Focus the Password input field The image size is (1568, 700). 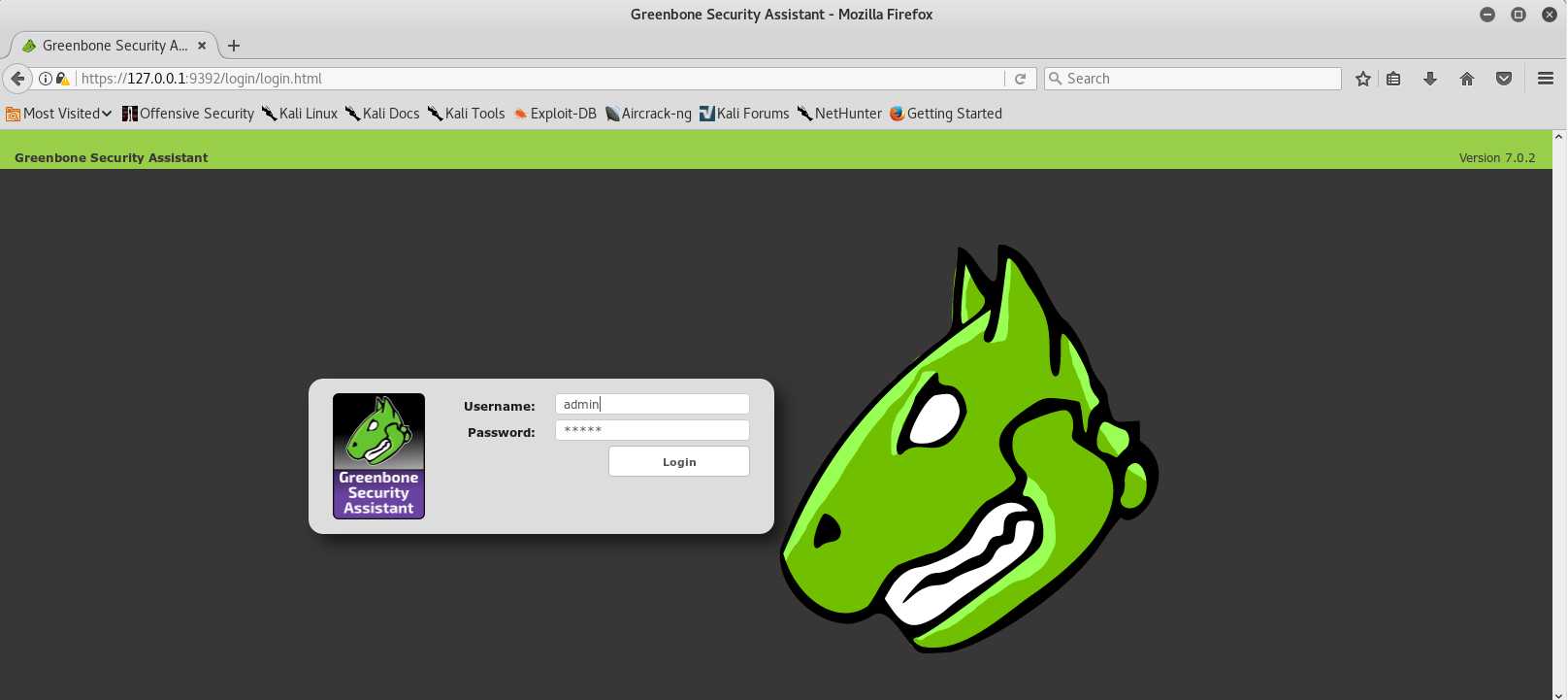[652, 430]
